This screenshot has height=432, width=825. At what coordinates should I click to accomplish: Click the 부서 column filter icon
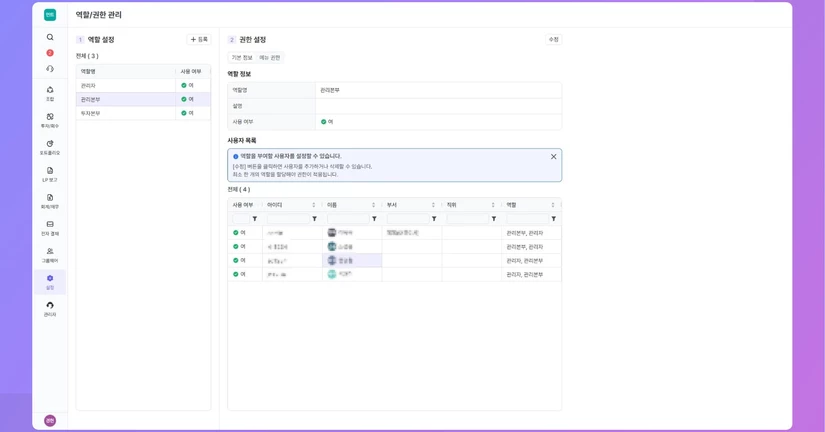click(x=434, y=219)
